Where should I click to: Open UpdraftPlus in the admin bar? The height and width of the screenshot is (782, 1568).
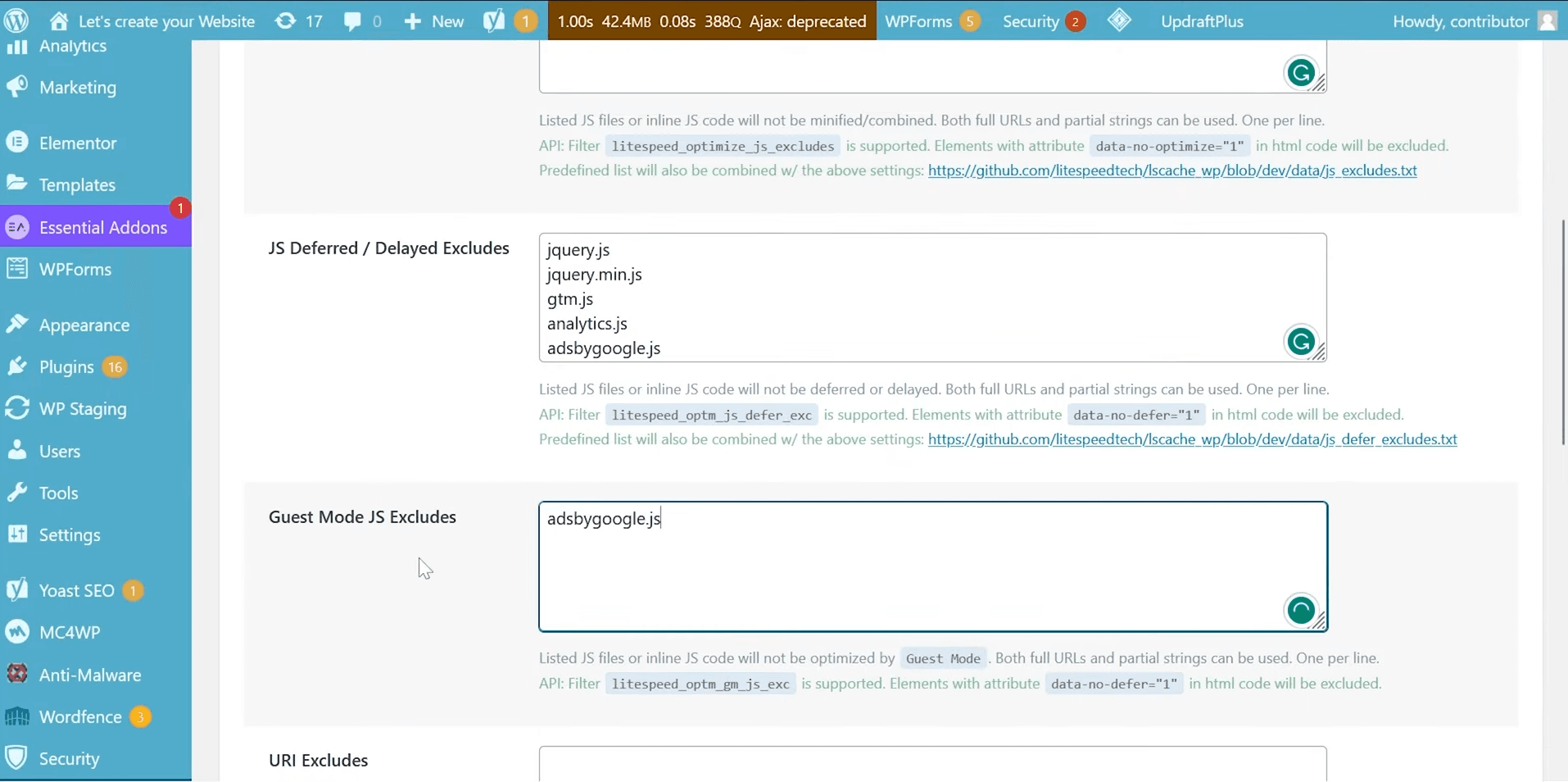(x=1202, y=21)
